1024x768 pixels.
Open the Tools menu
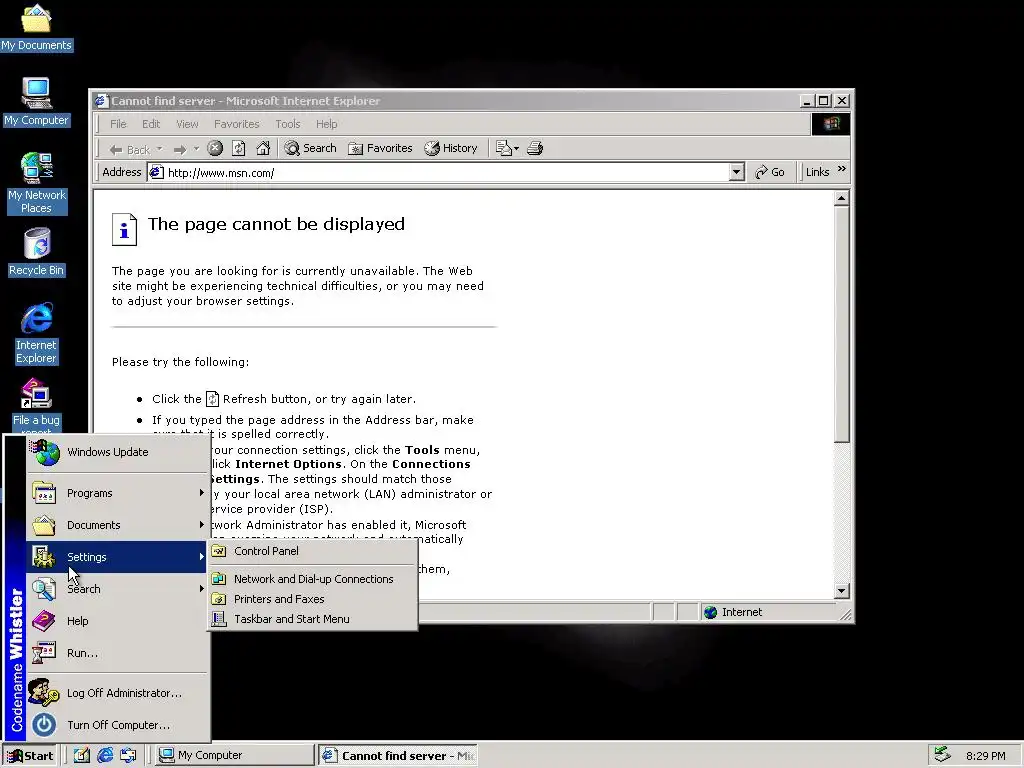tap(287, 124)
